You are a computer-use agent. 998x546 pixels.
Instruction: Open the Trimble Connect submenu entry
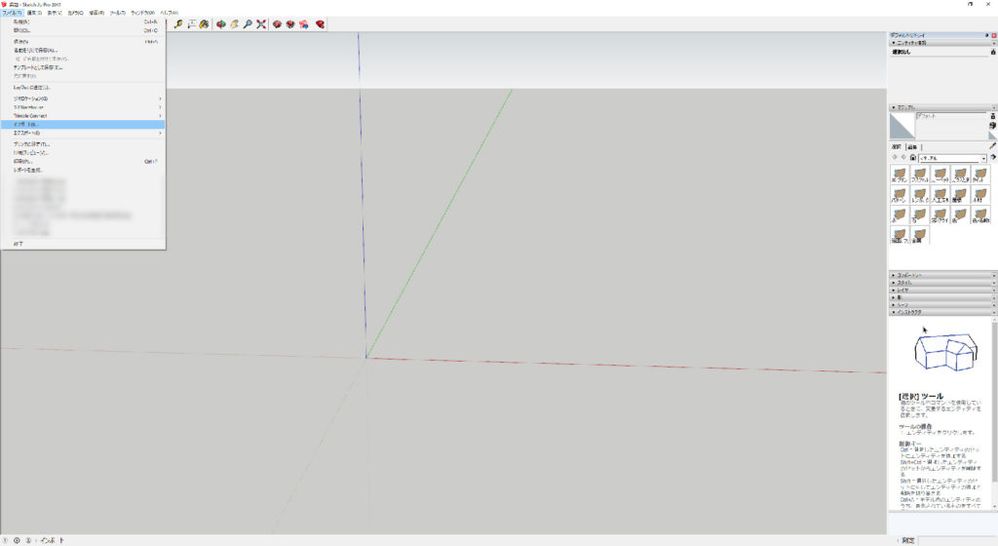pyautogui.click(x=83, y=116)
